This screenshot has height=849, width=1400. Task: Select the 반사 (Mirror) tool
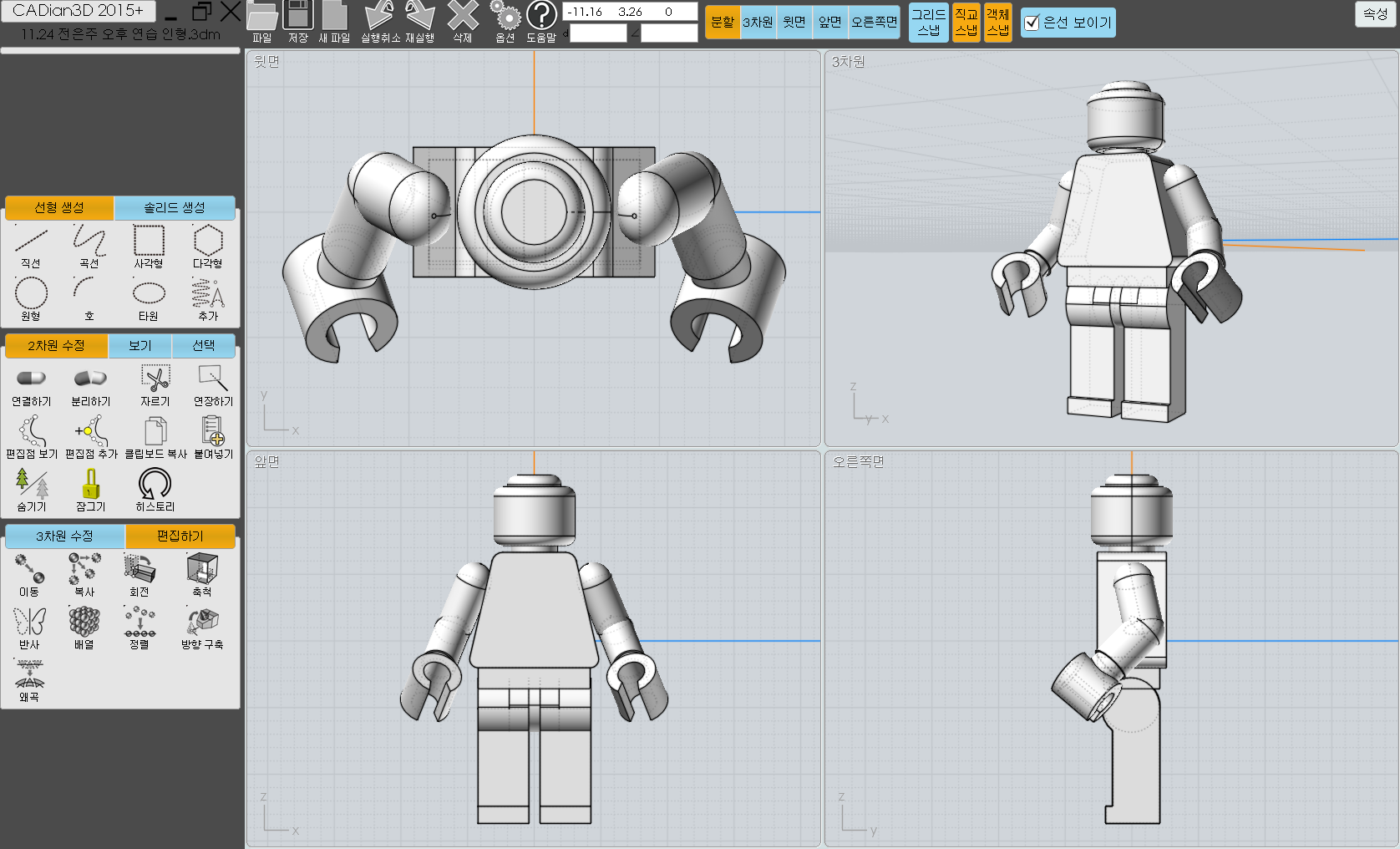29,622
